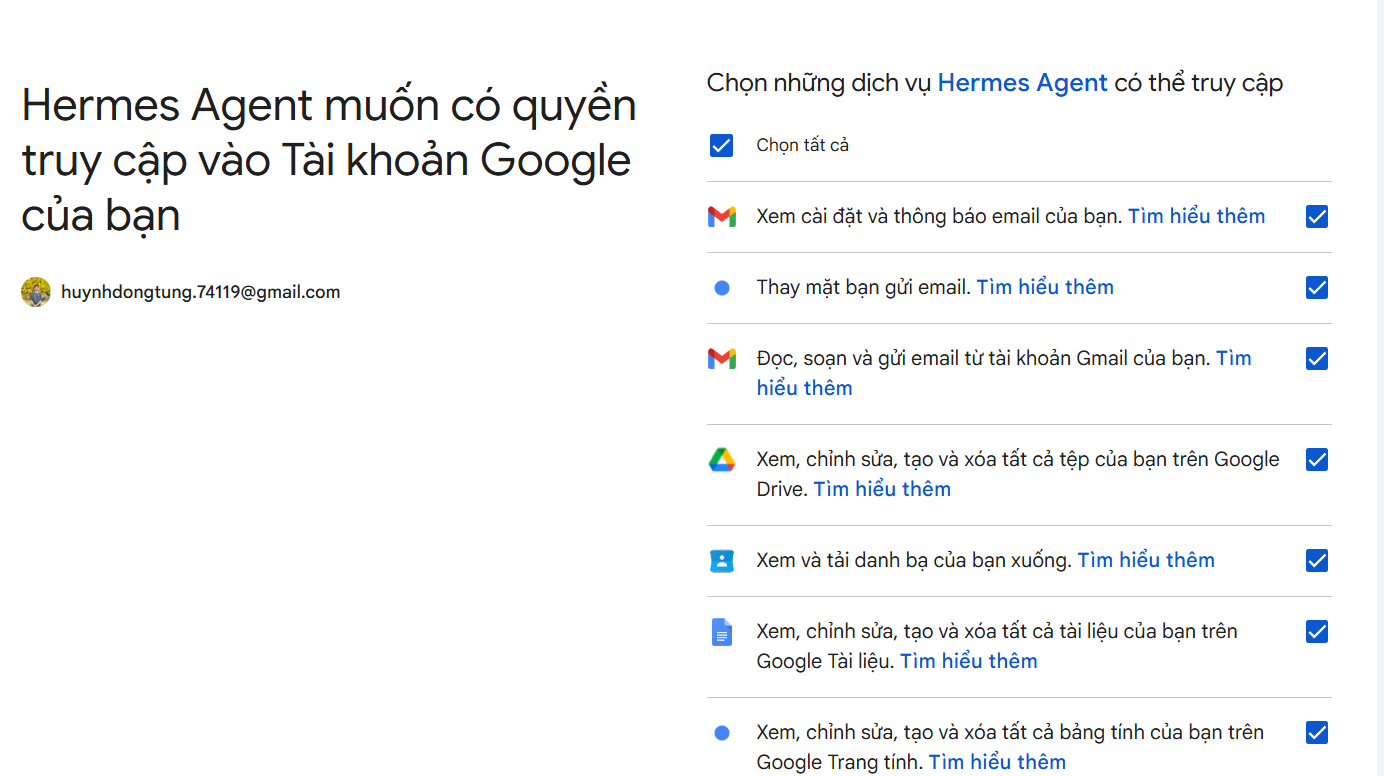The image size is (1384, 776).
Task: Uncheck the Google Tài liệu documents permission
Action: [x=1317, y=632]
